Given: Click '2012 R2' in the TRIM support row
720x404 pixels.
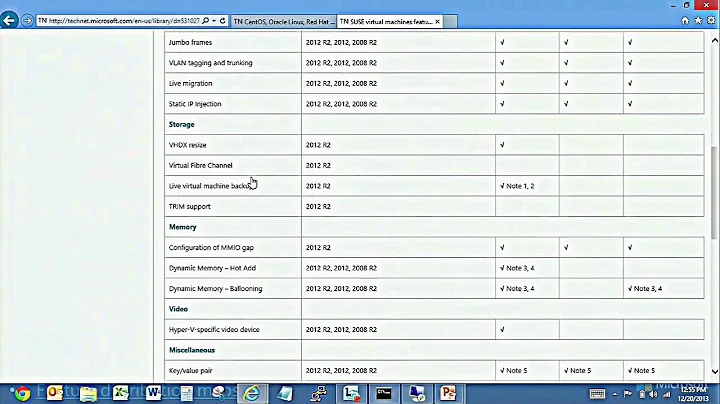Looking at the screenshot, I should pyautogui.click(x=318, y=207).
